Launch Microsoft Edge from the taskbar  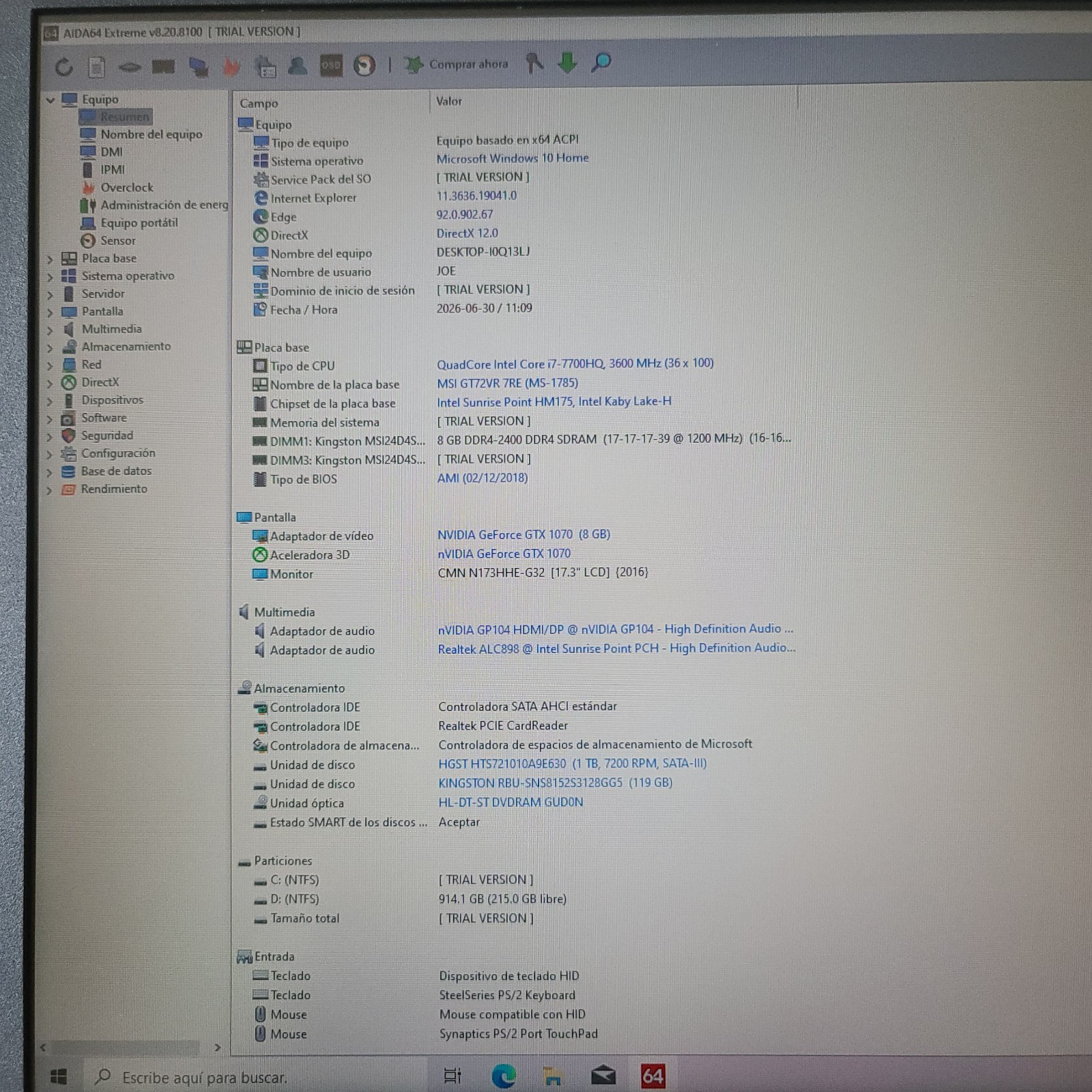click(x=504, y=1076)
